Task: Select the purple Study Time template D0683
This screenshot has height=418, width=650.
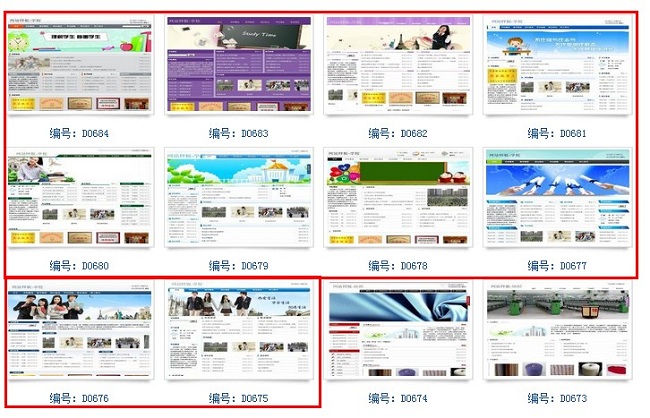Action: [239, 67]
